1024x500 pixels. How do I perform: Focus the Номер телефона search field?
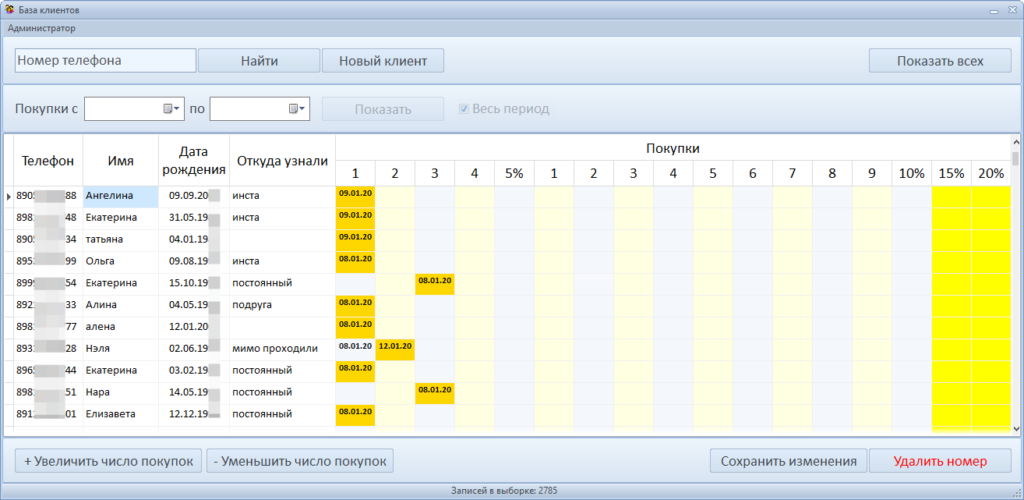(105, 60)
